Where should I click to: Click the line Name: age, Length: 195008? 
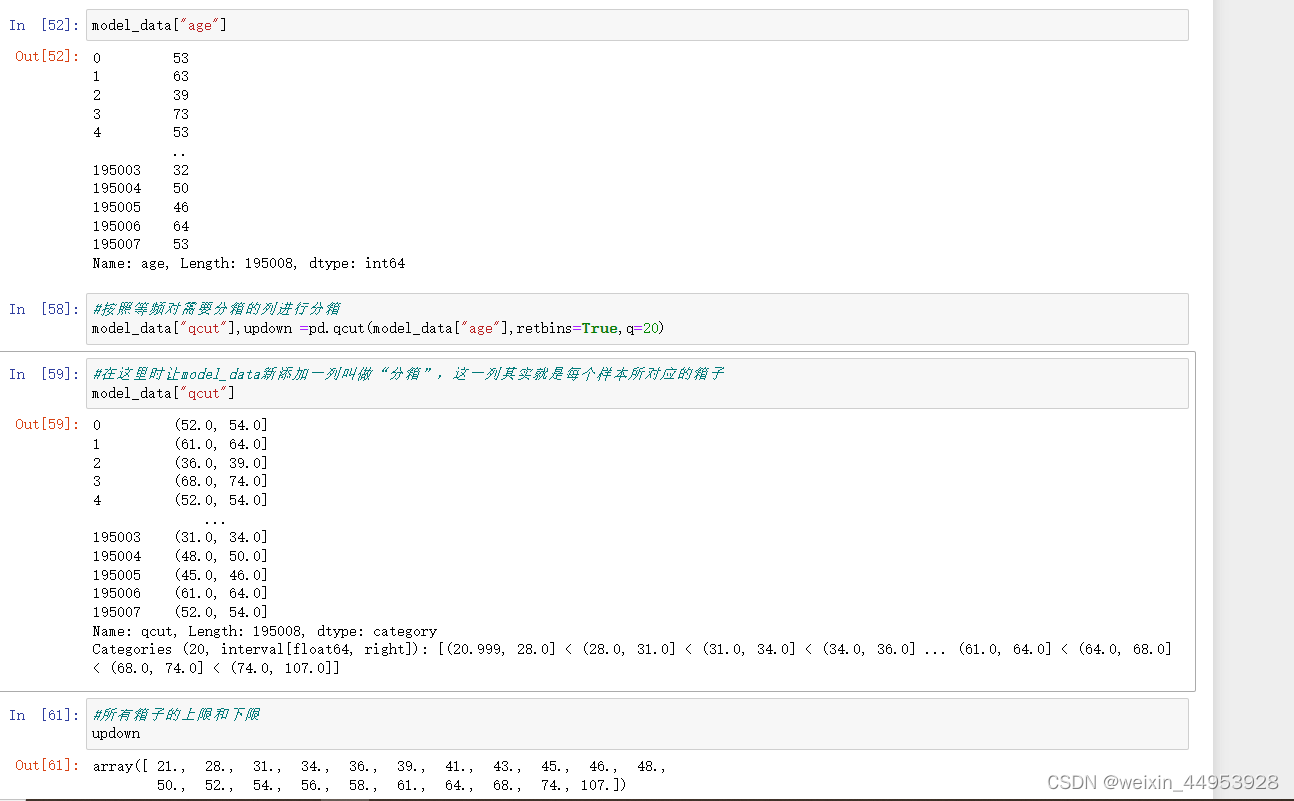[x=248, y=264]
